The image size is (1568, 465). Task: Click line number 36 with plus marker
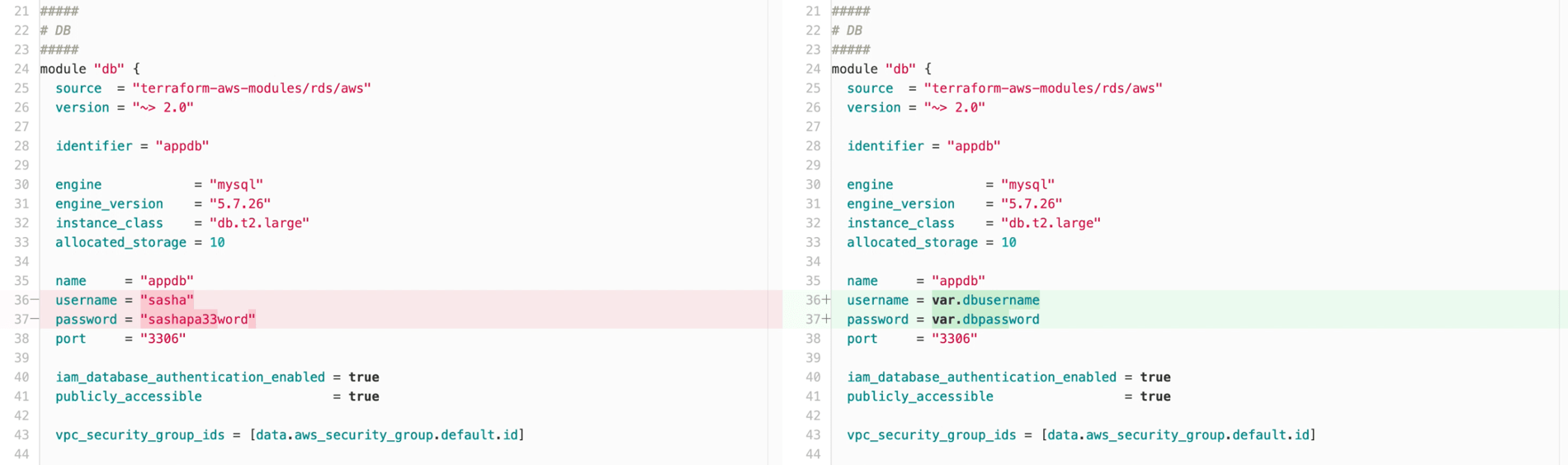[x=818, y=300]
